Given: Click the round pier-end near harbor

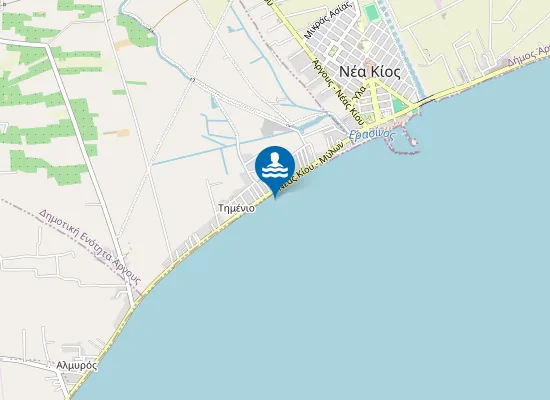Looking at the screenshot, I should pos(414,141).
